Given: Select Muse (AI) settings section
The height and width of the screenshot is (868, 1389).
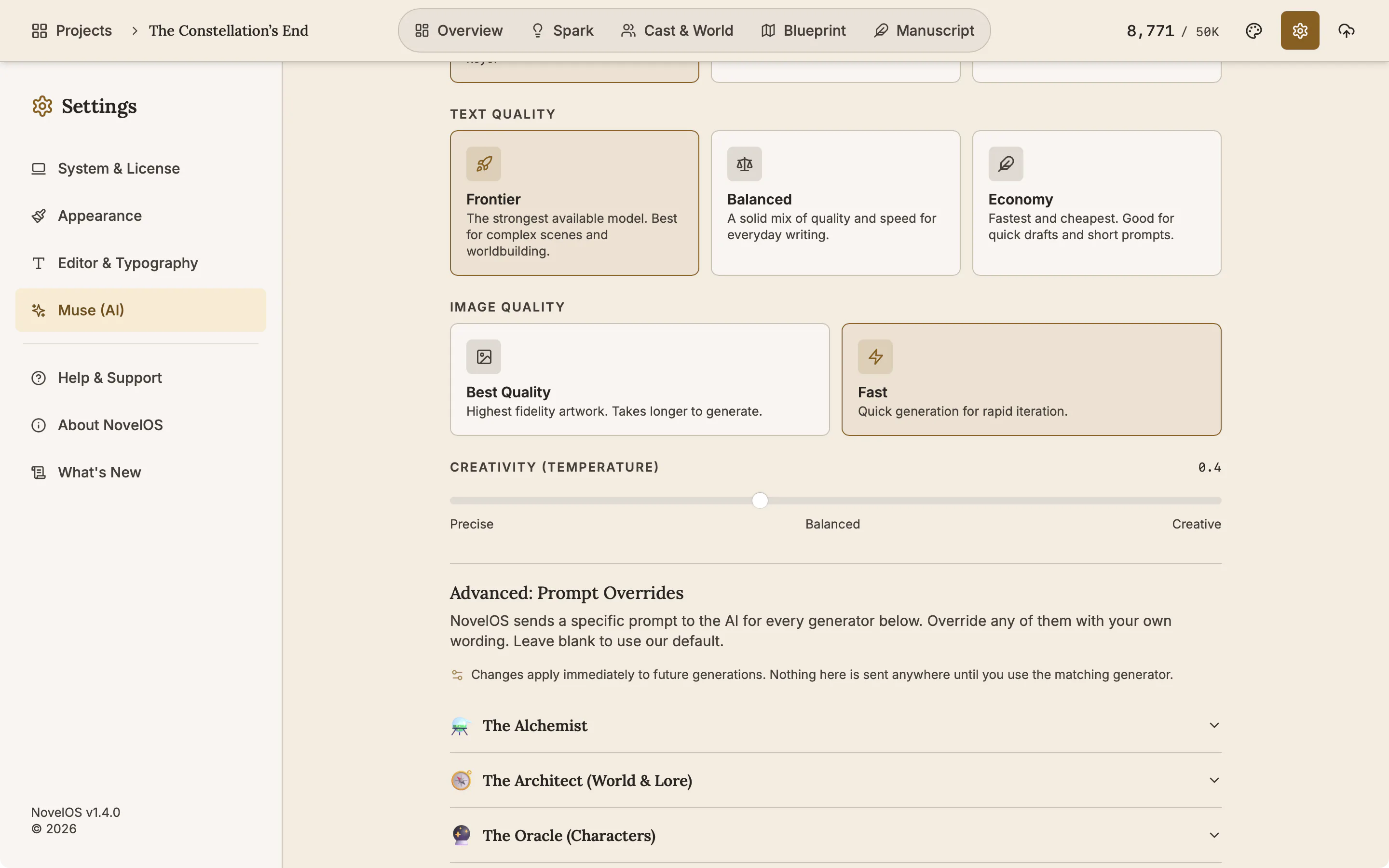Looking at the screenshot, I should [x=141, y=310].
